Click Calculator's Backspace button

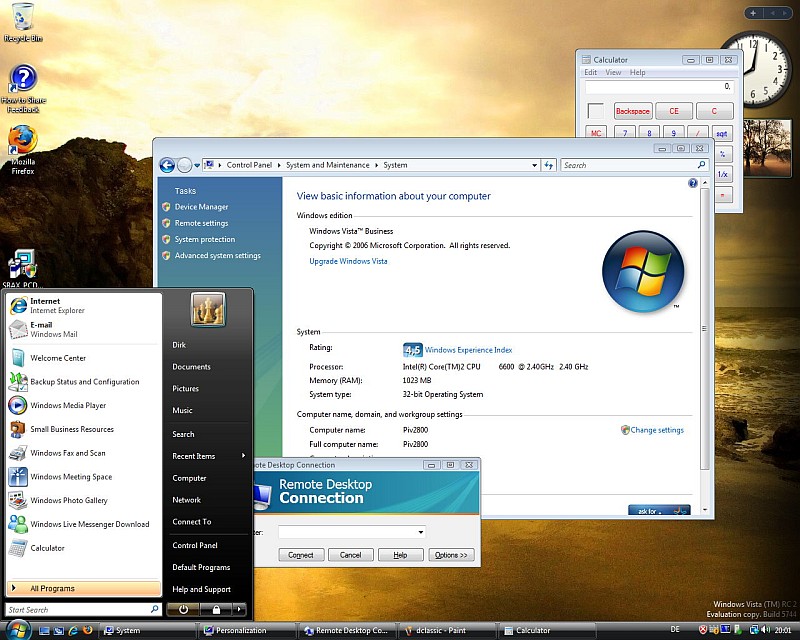click(633, 111)
